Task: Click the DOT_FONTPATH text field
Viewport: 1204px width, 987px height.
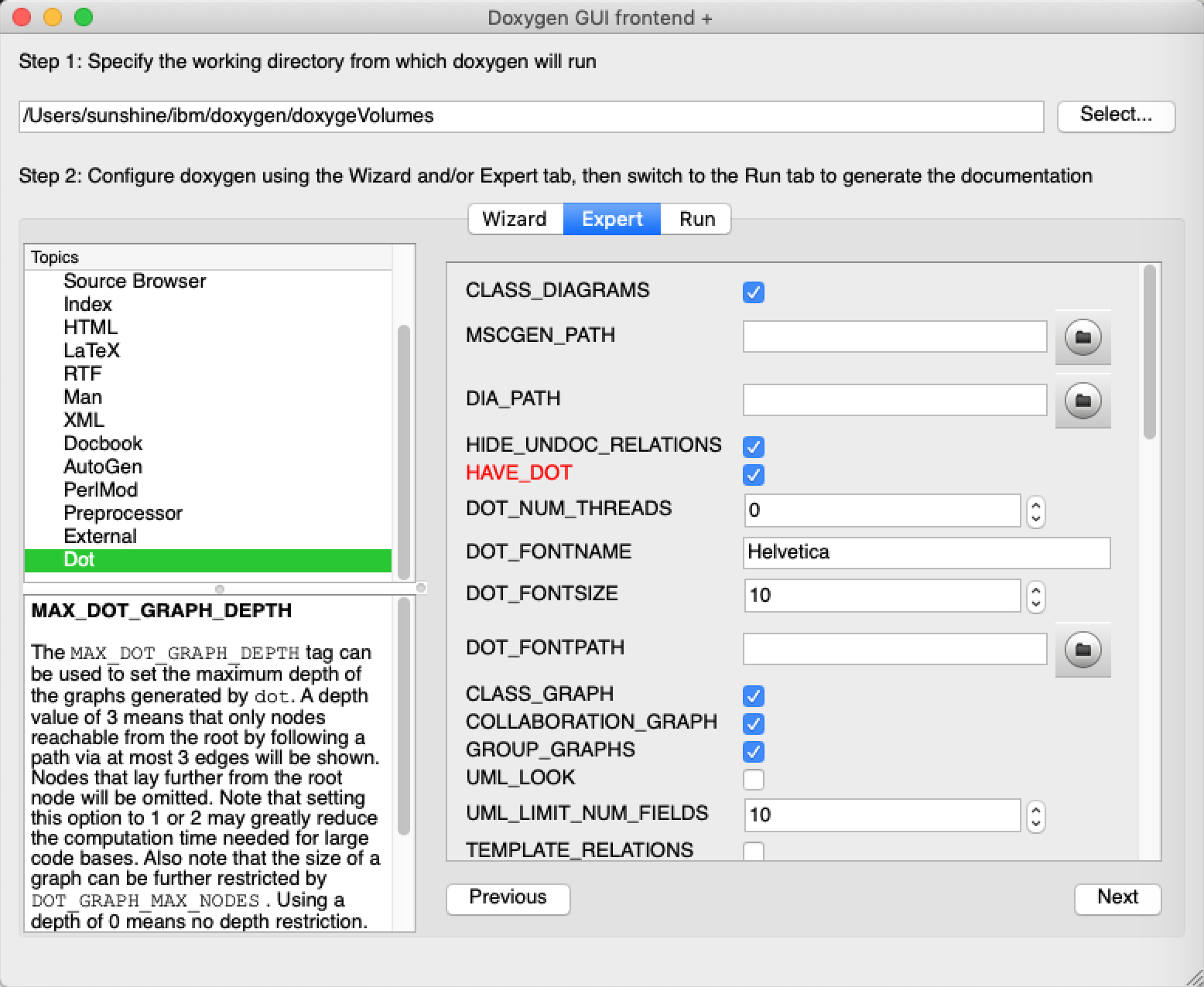Action: 894,649
